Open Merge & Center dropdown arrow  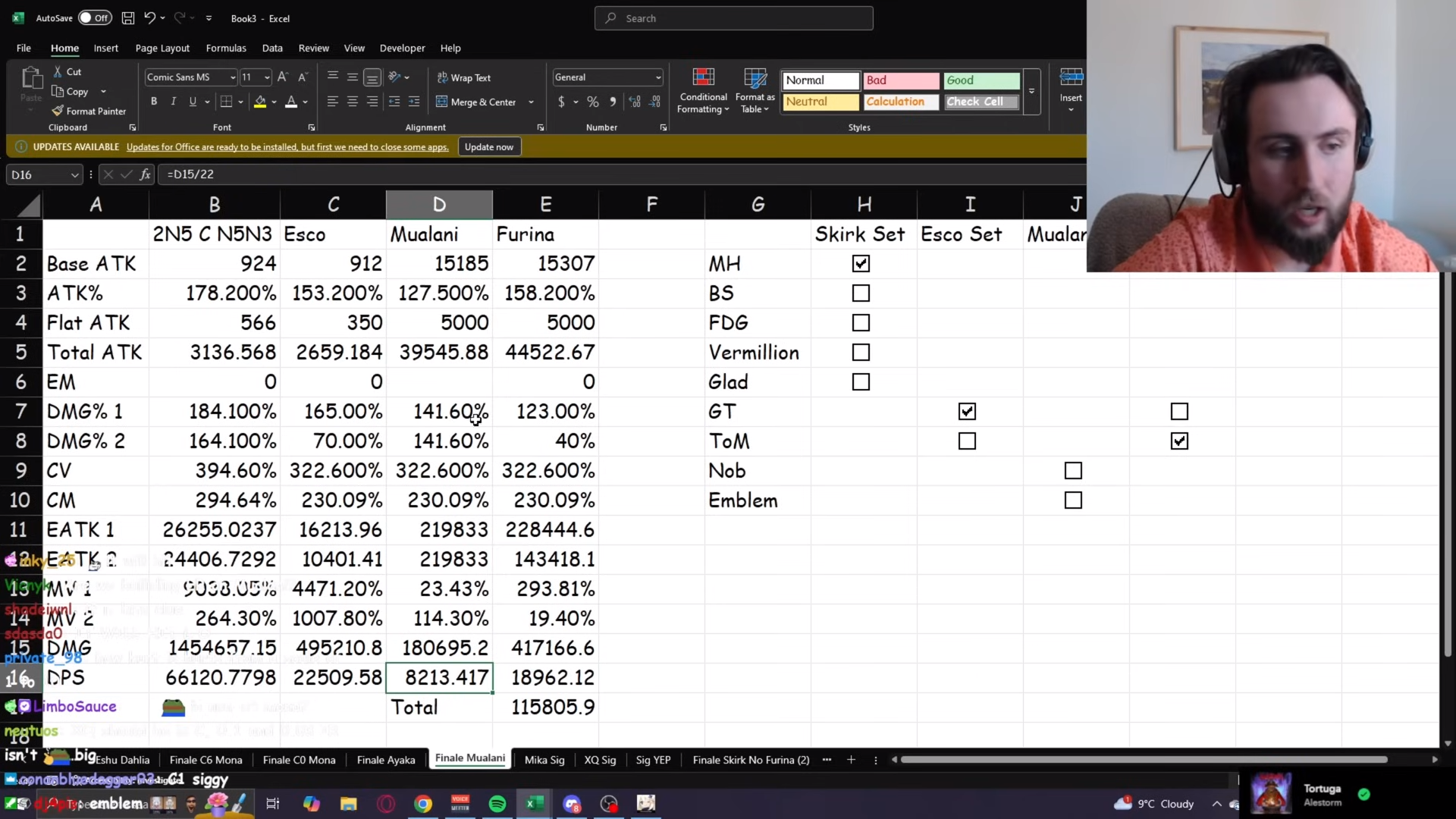[x=531, y=102]
